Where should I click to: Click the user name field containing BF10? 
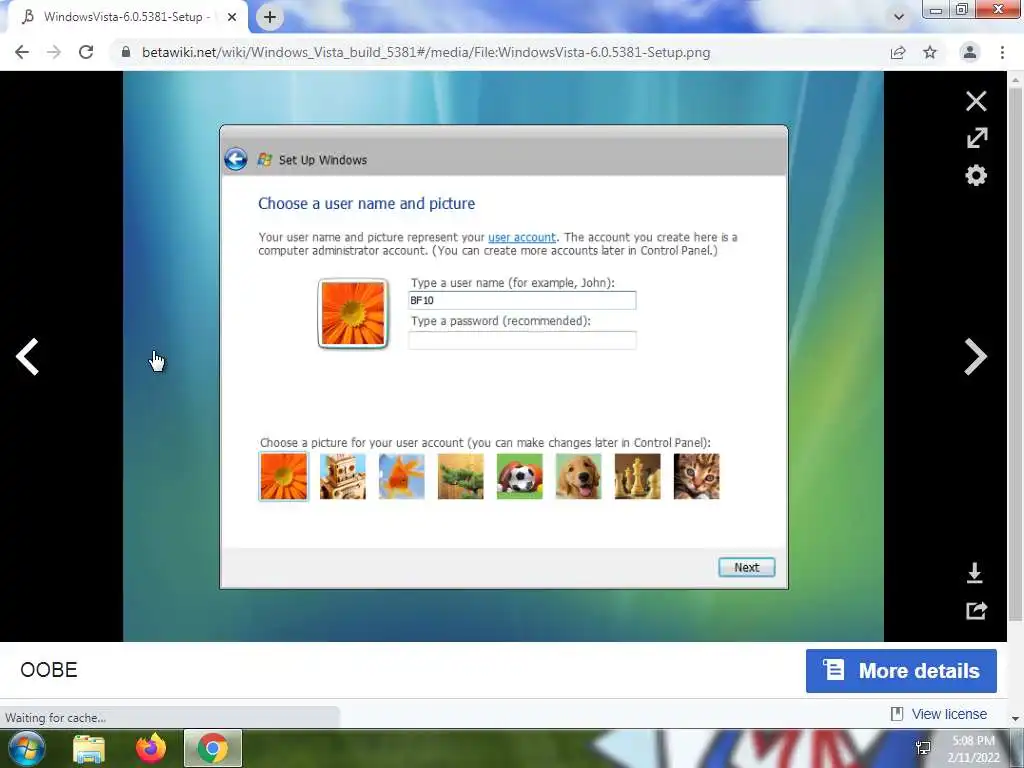522,300
